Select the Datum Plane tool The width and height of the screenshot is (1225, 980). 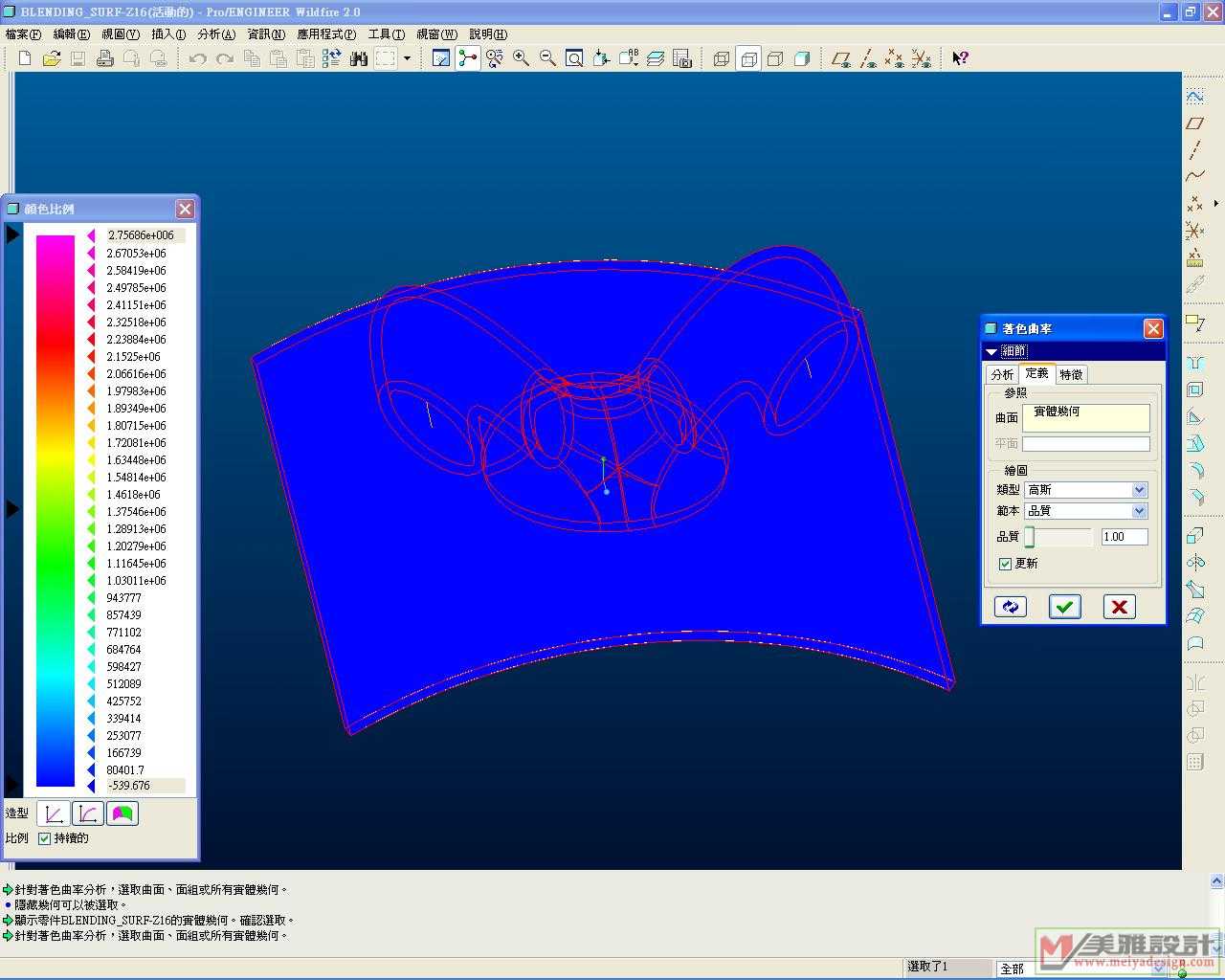(x=1195, y=123)
